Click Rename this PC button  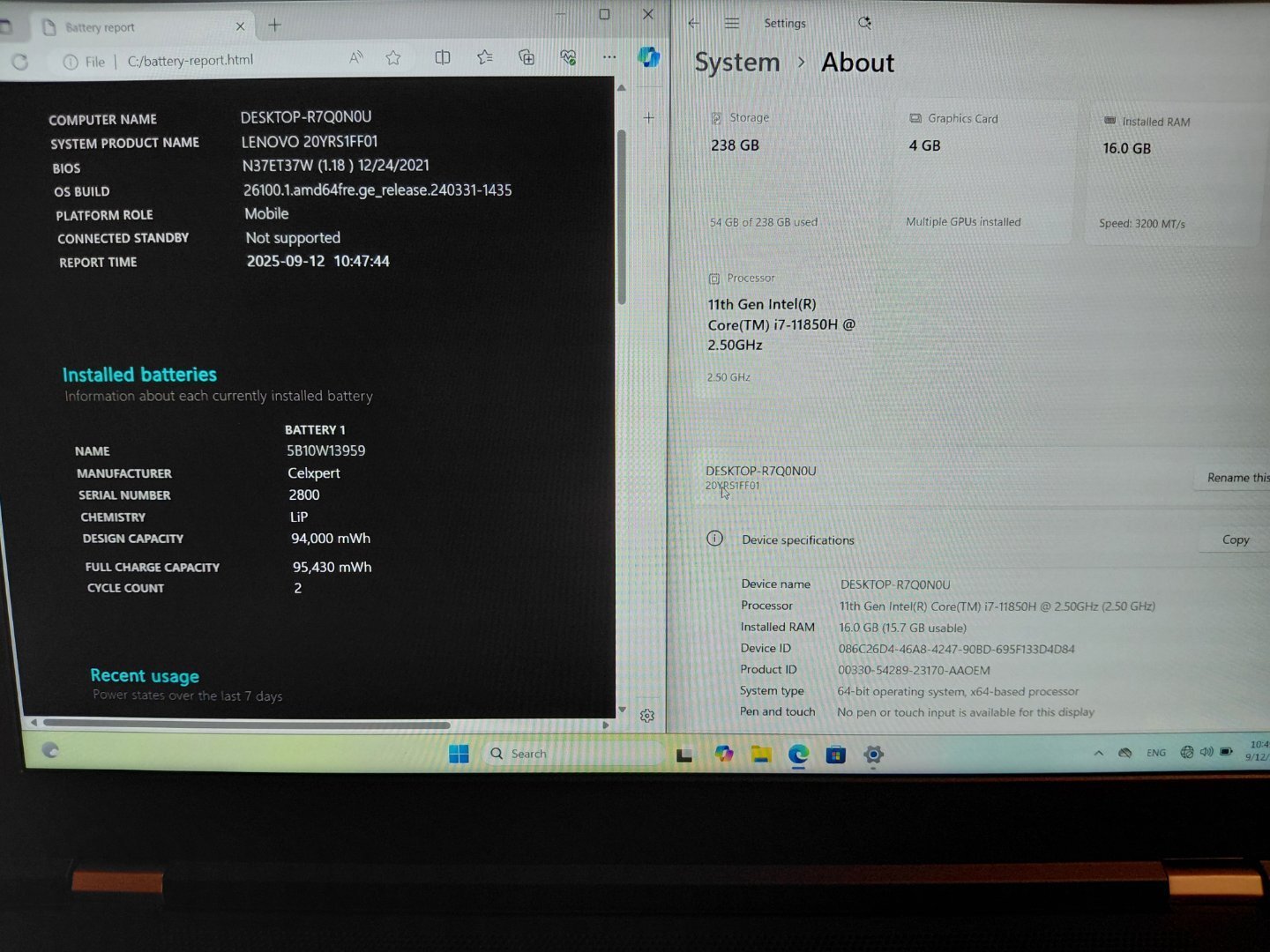(x=1233, y=477)
